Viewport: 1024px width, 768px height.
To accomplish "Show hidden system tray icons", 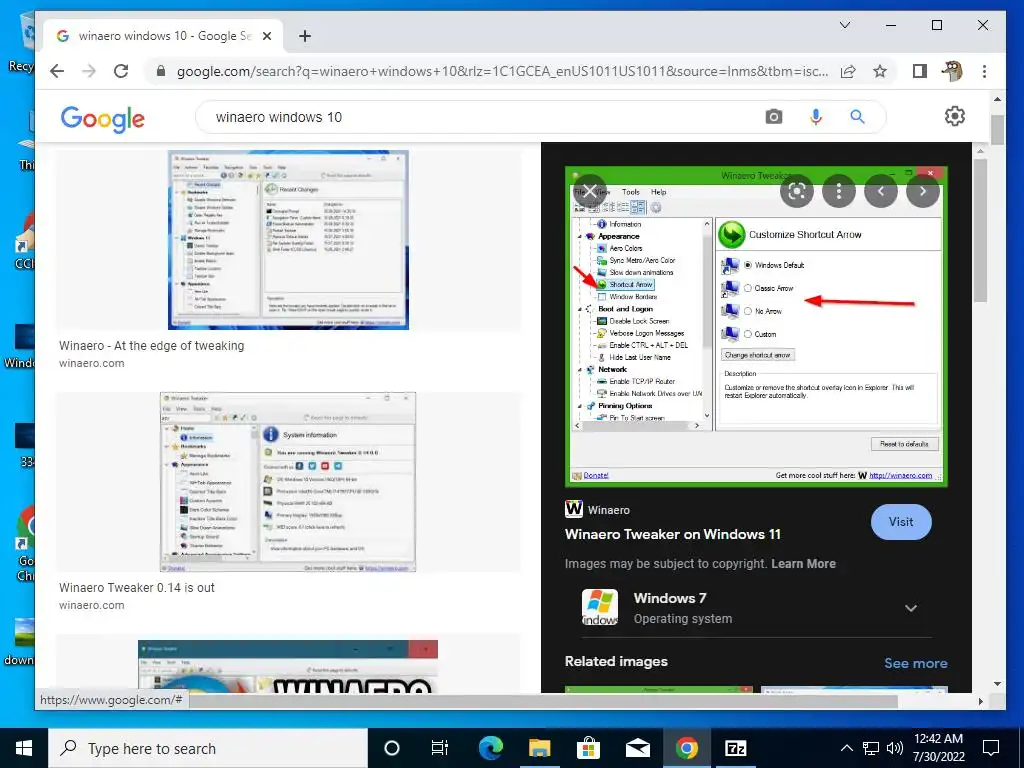I will pos(846,748).
